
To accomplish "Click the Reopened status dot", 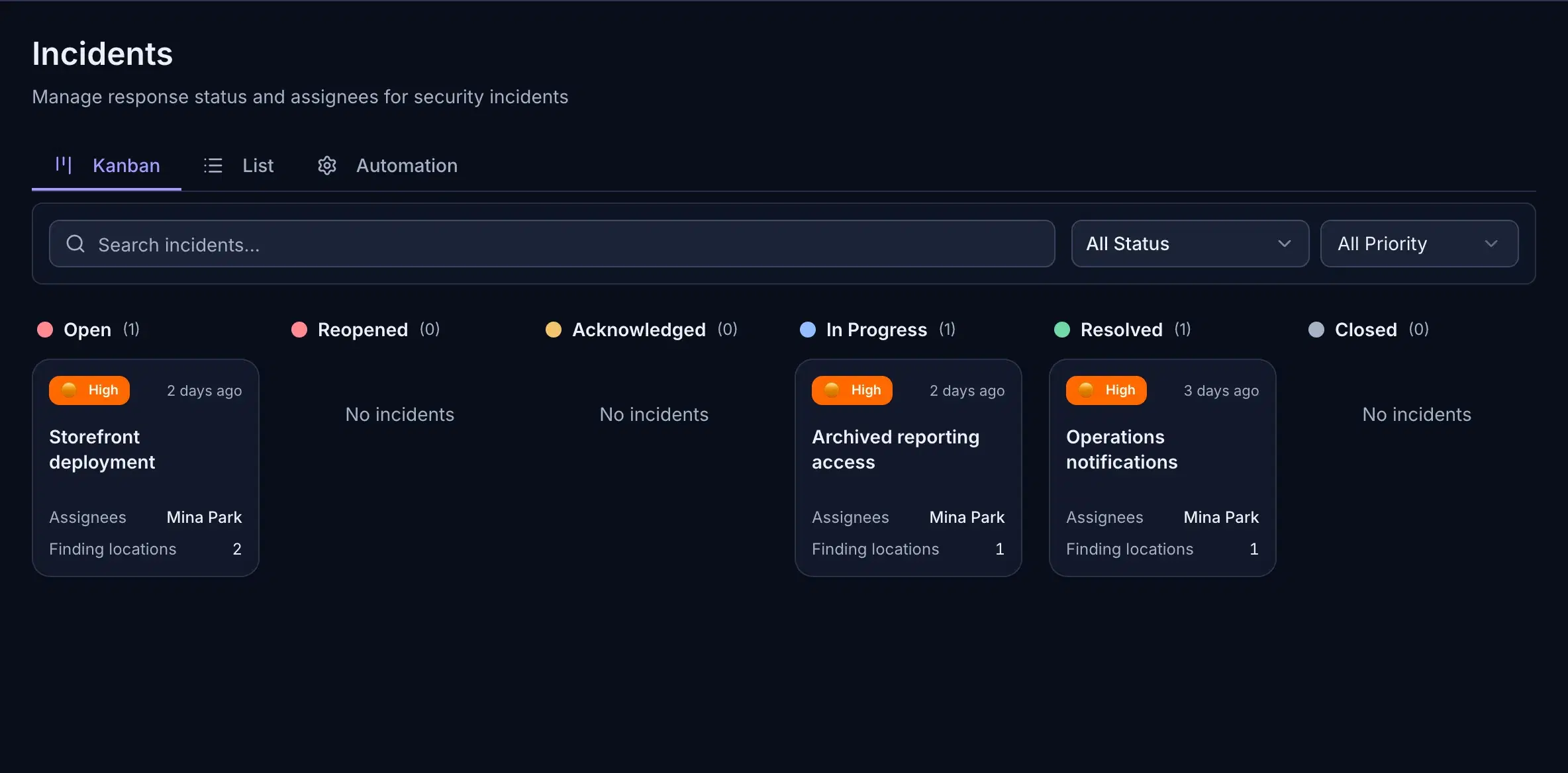I will click(299, 330).
